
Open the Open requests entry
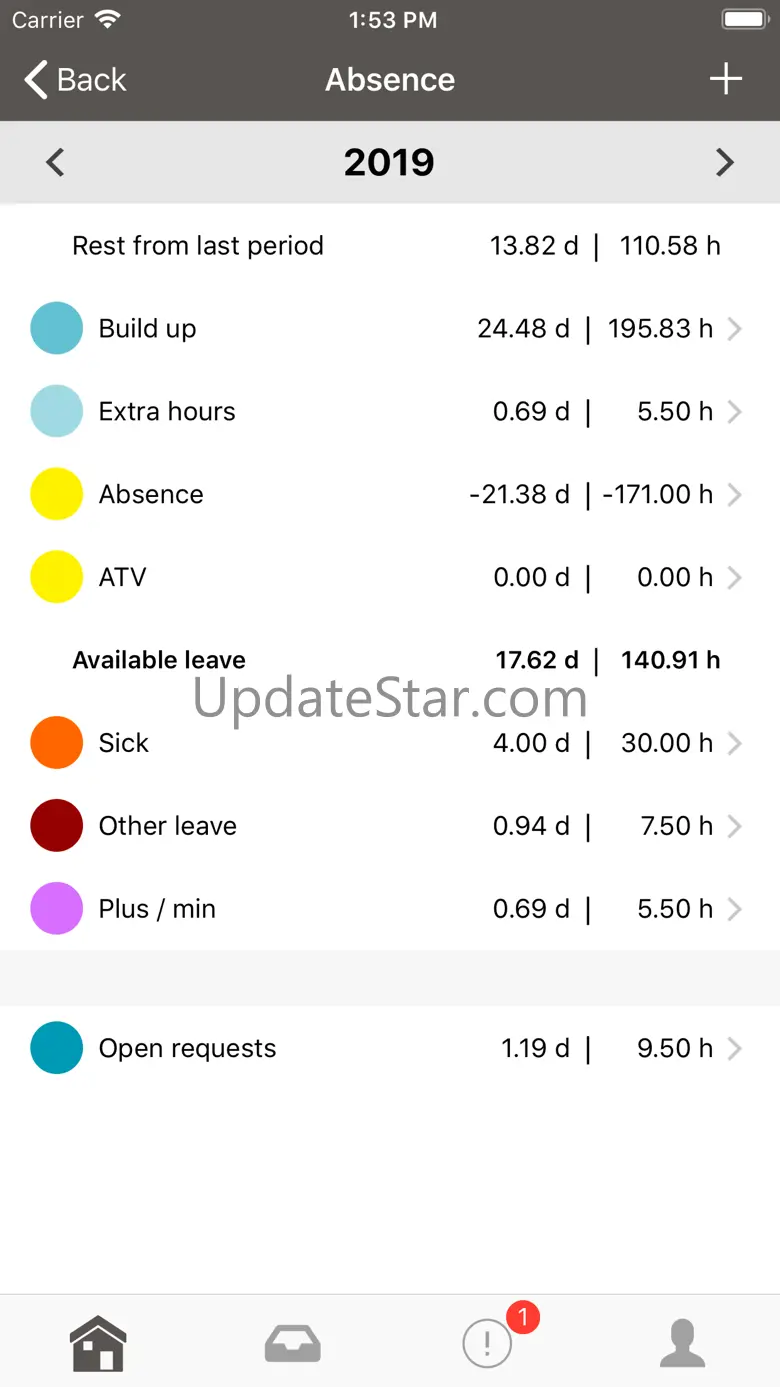(390, 1048)
